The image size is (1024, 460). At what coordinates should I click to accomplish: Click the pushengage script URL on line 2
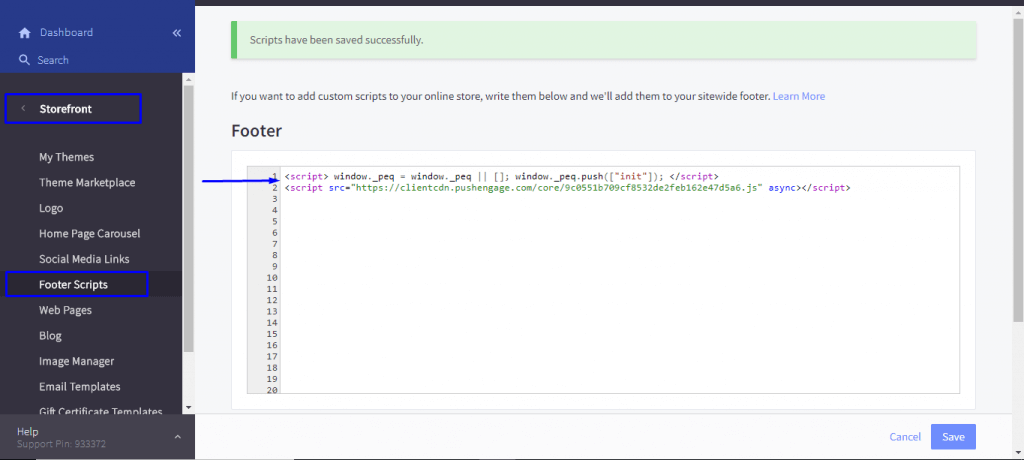(x=557, y=188)
